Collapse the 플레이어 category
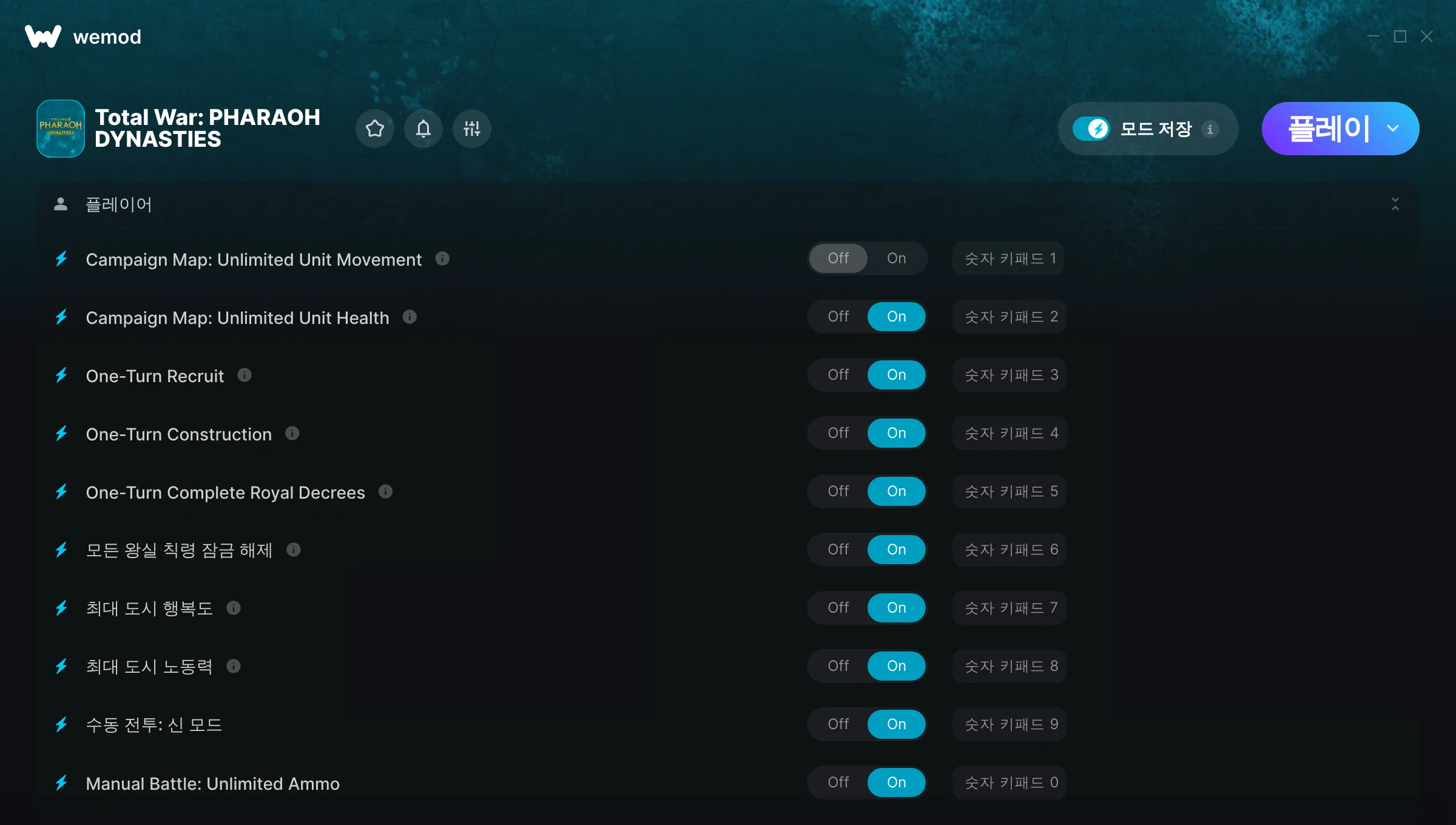1456x825 pixels. (1395, 204)
